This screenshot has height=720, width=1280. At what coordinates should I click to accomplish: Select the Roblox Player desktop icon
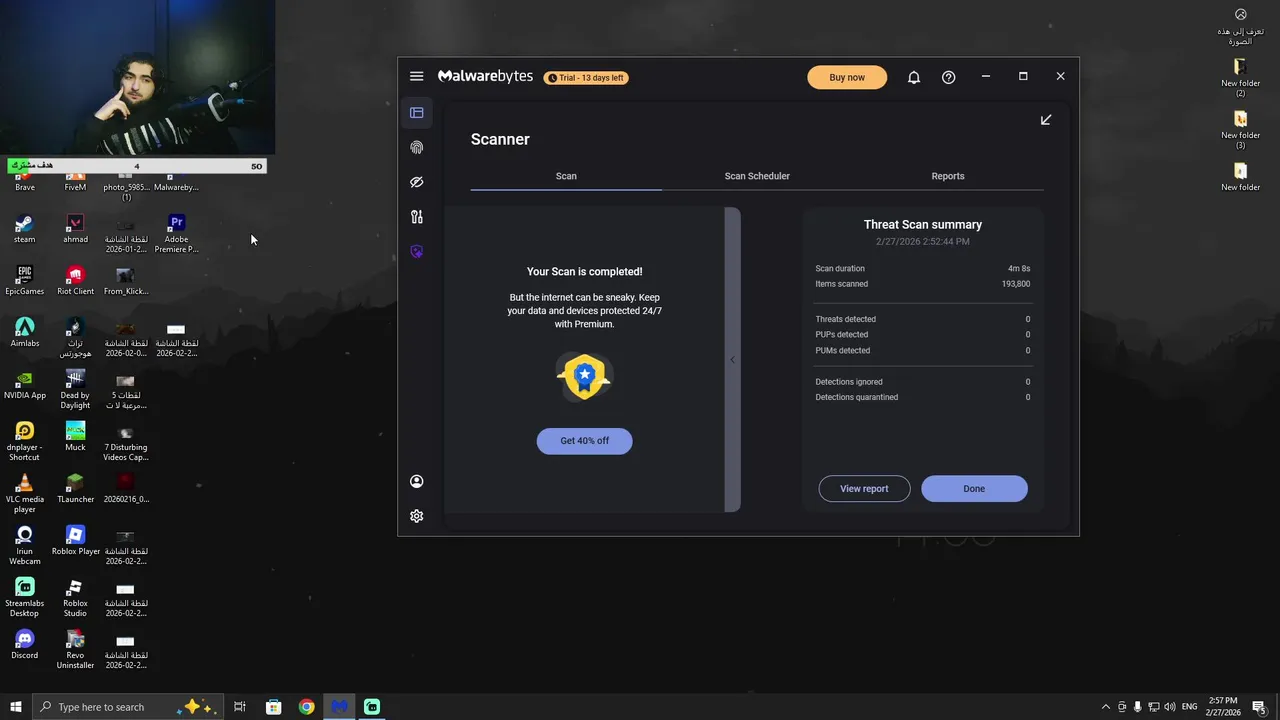pos(76,541)
